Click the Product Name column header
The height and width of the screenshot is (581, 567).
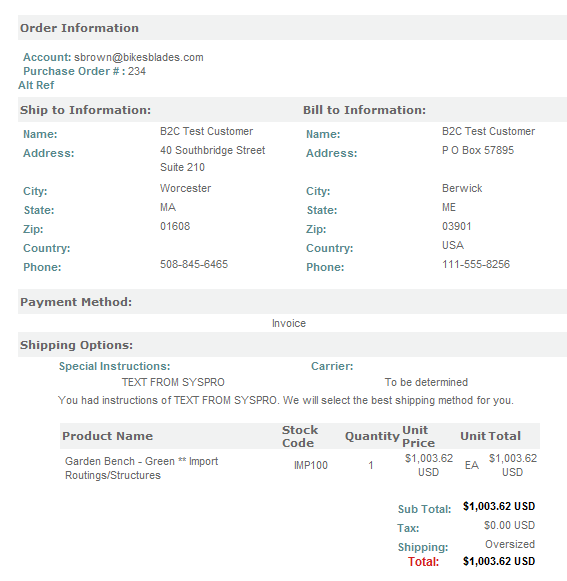pyautogui.click(x=107, y=436)
